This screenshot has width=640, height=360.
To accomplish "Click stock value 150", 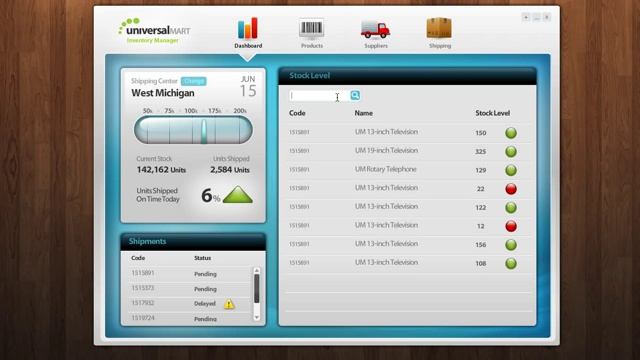I will (x=481, y=133).
